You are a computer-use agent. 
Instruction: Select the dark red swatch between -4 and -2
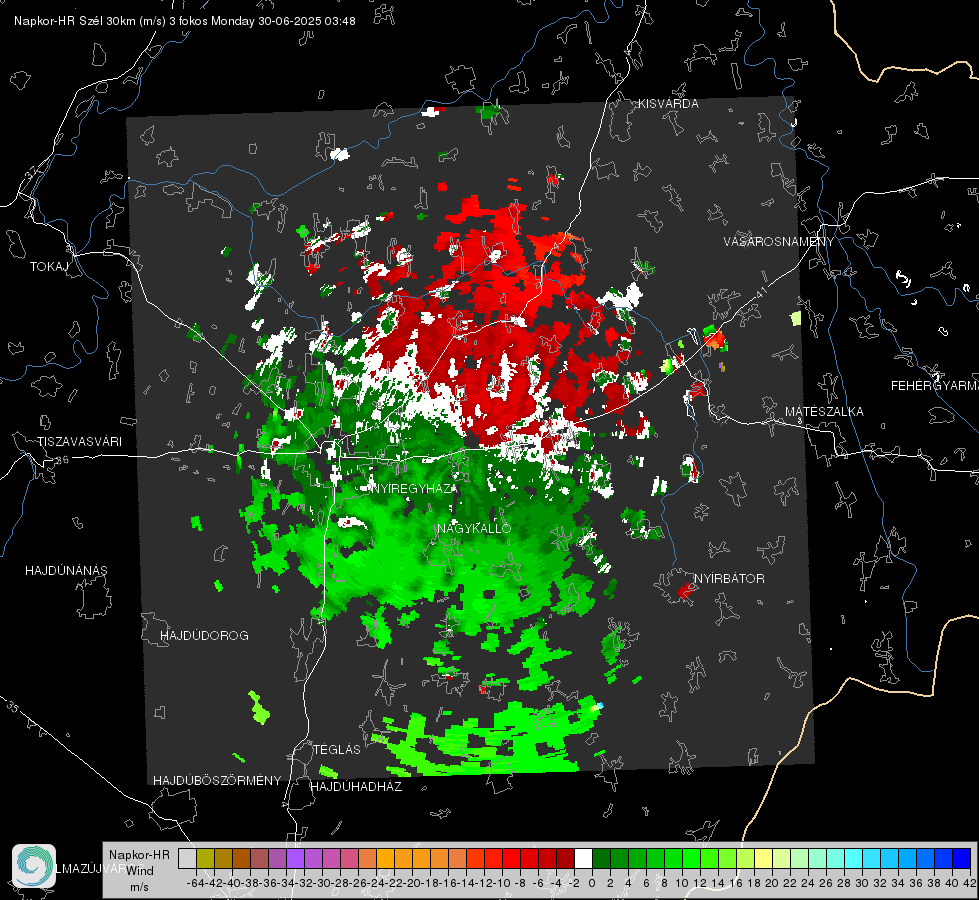pos(565,858)
